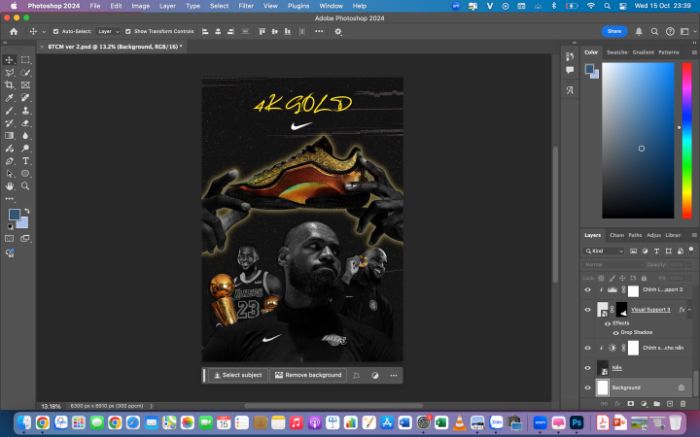Hide the Drop Shadow effect
This screenshot has height=437, width=700.
tap(616, 333)
